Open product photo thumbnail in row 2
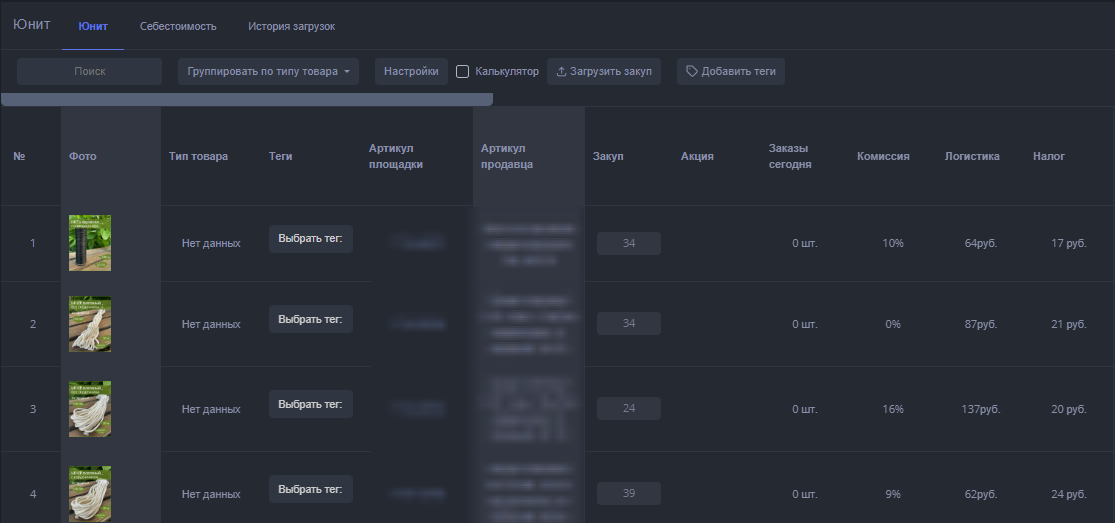The image size is (1115, 523). 90,324
